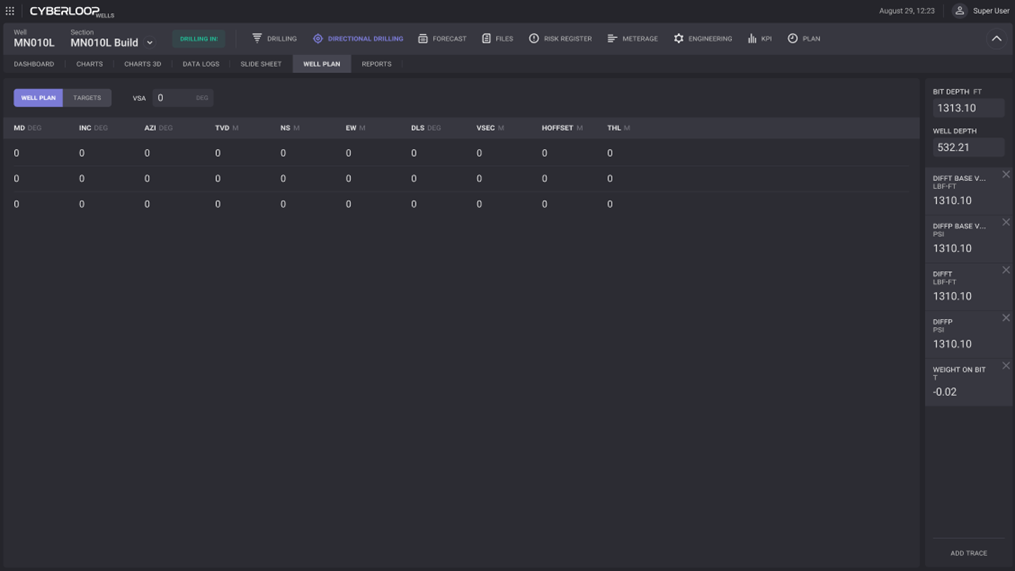Switch to Well Plan toggle view

[38, 98]
